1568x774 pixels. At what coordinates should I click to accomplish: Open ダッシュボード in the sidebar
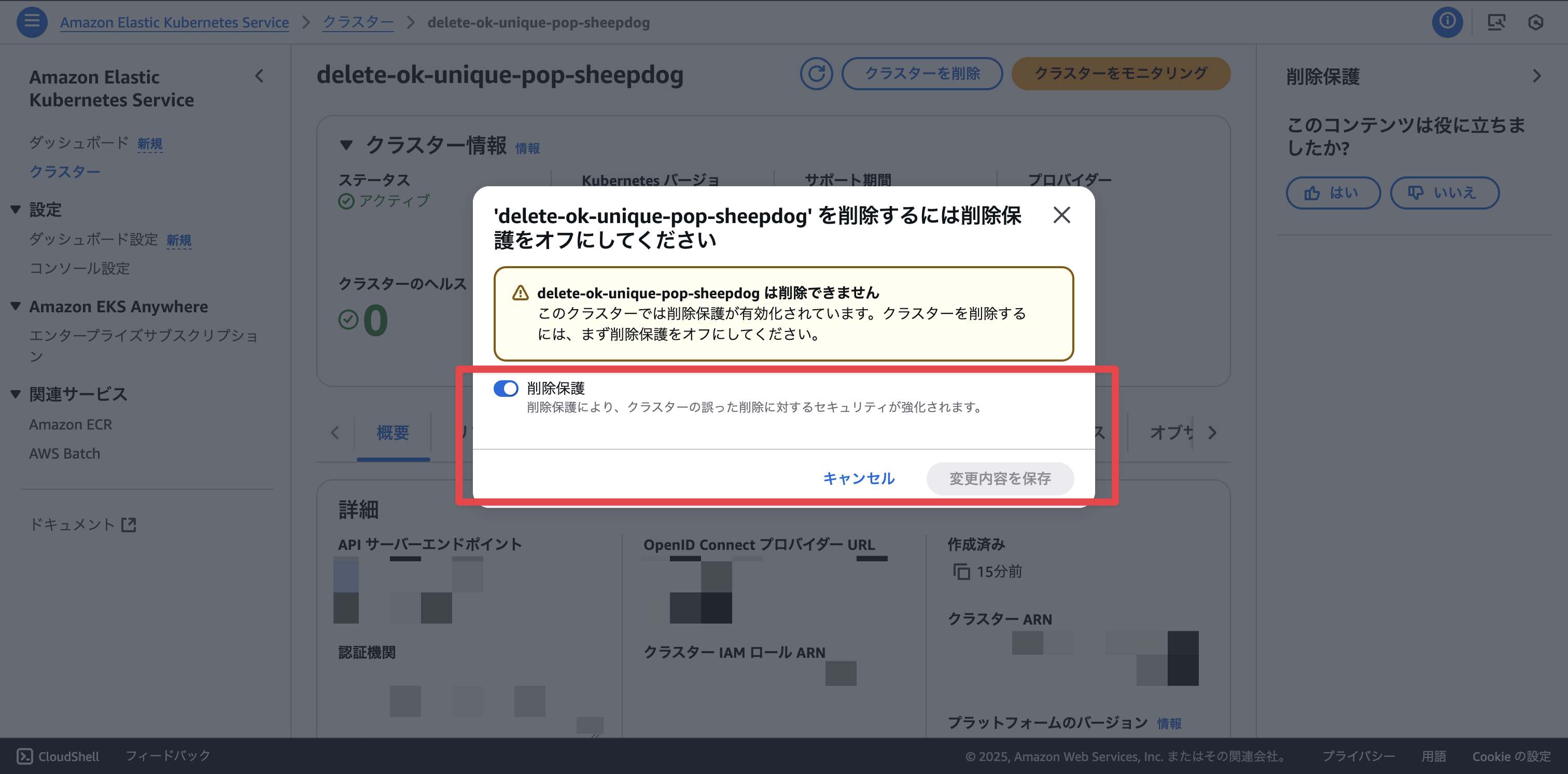[x=78, y=143]
